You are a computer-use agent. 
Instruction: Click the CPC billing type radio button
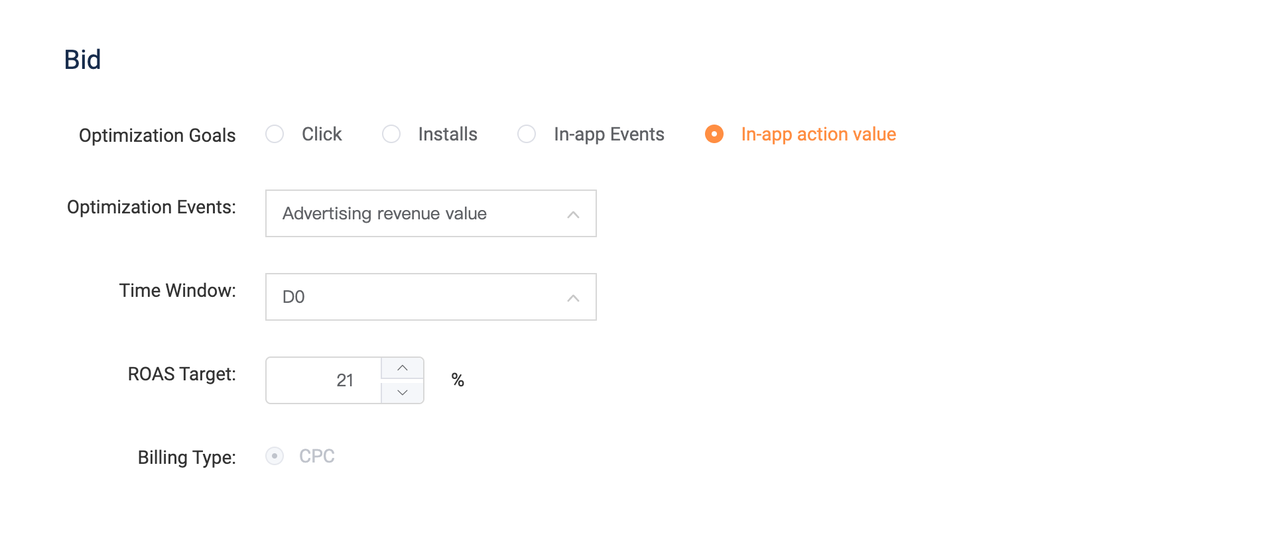click(275, 456)
